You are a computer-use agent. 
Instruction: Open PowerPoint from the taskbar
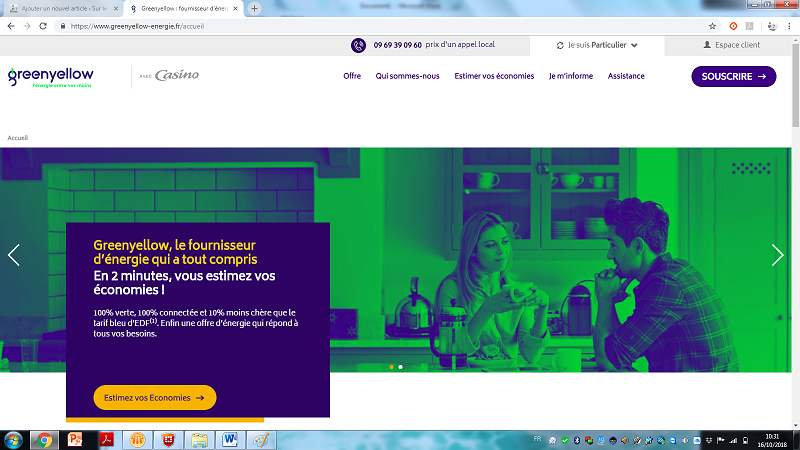click(x=75, y=440)
